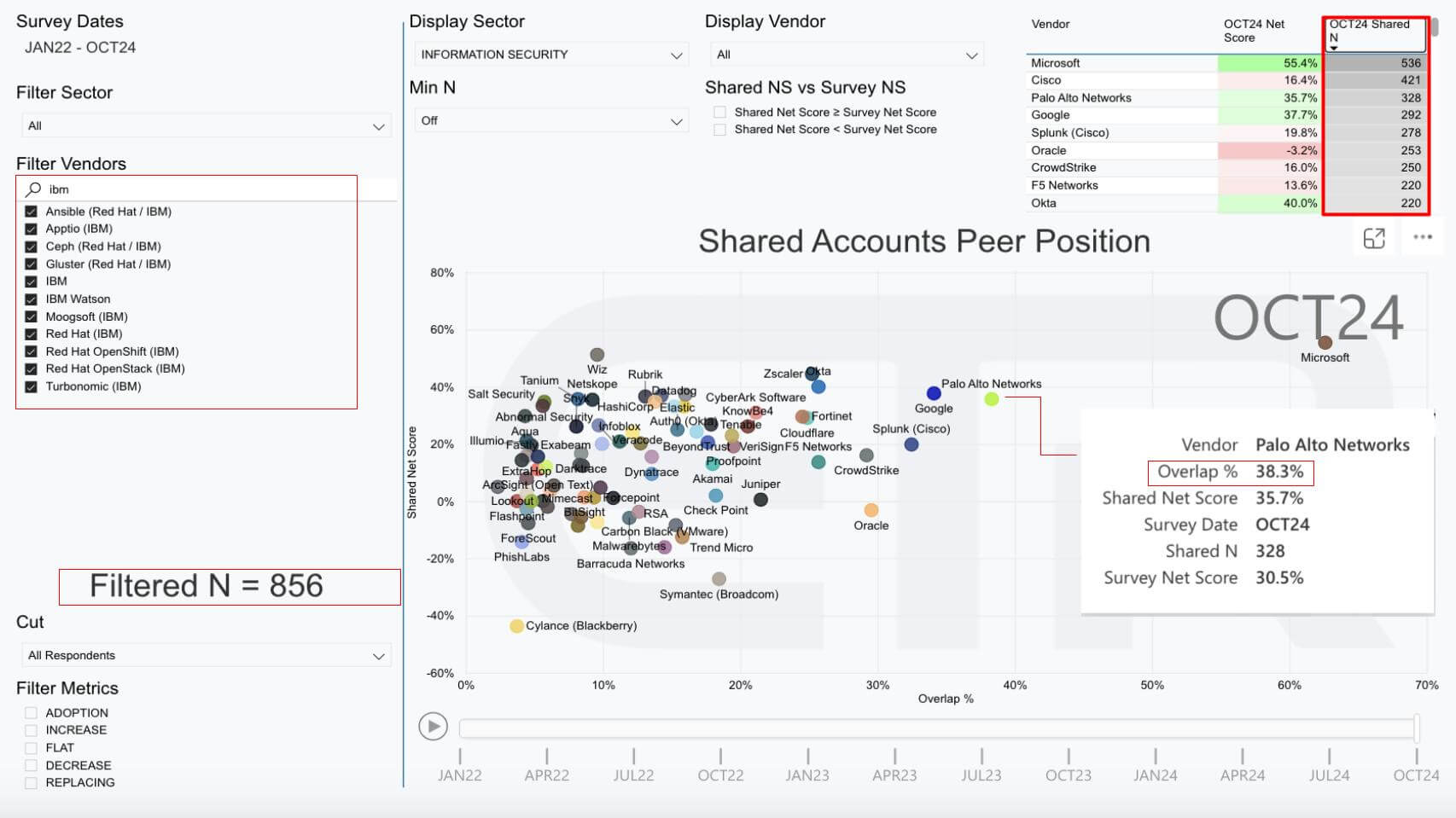
Task: Open the Display Vendor dropdown
Action: pos(846,54)
